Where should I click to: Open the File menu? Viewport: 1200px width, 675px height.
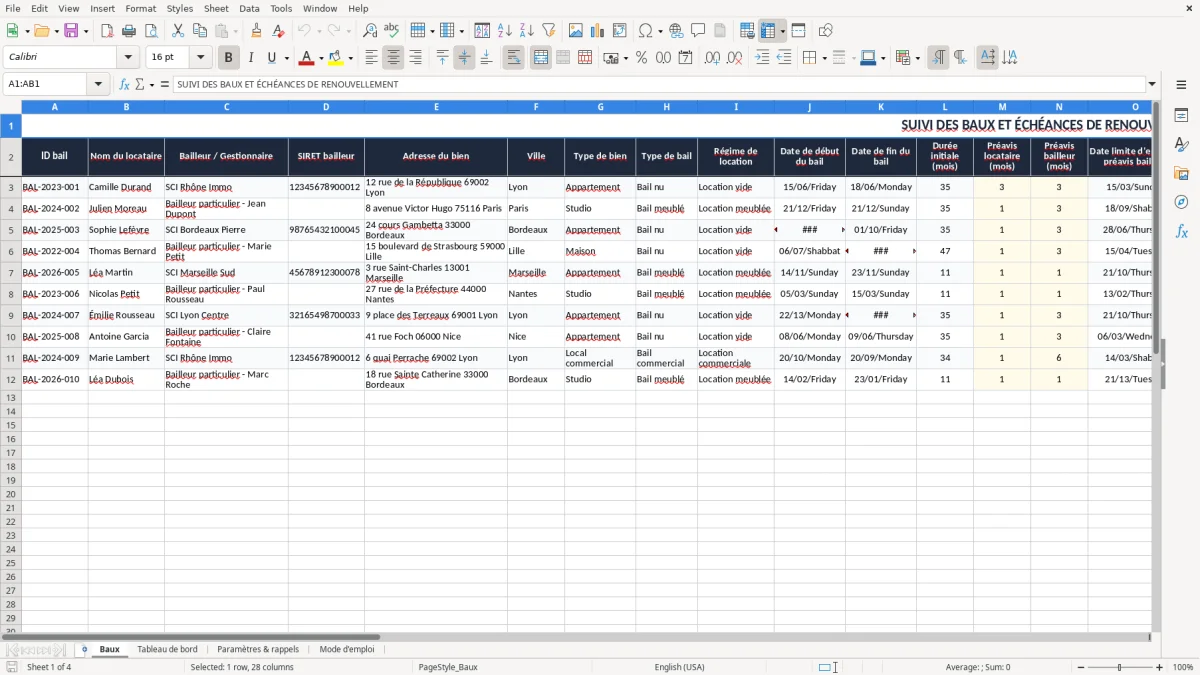(13, 8)
